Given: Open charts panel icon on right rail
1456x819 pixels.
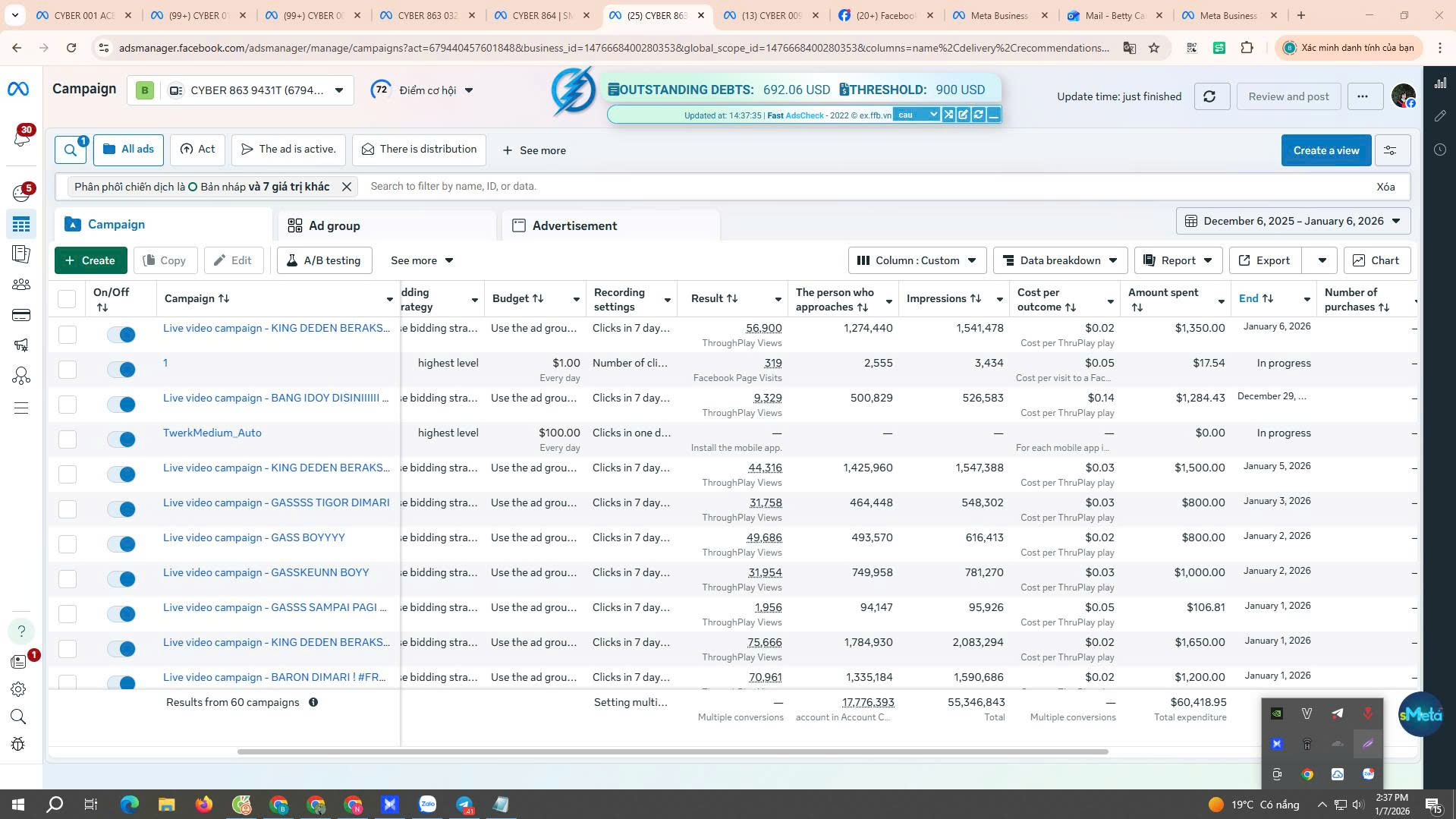Looking at the screenshot, I should pos(1440,83).
